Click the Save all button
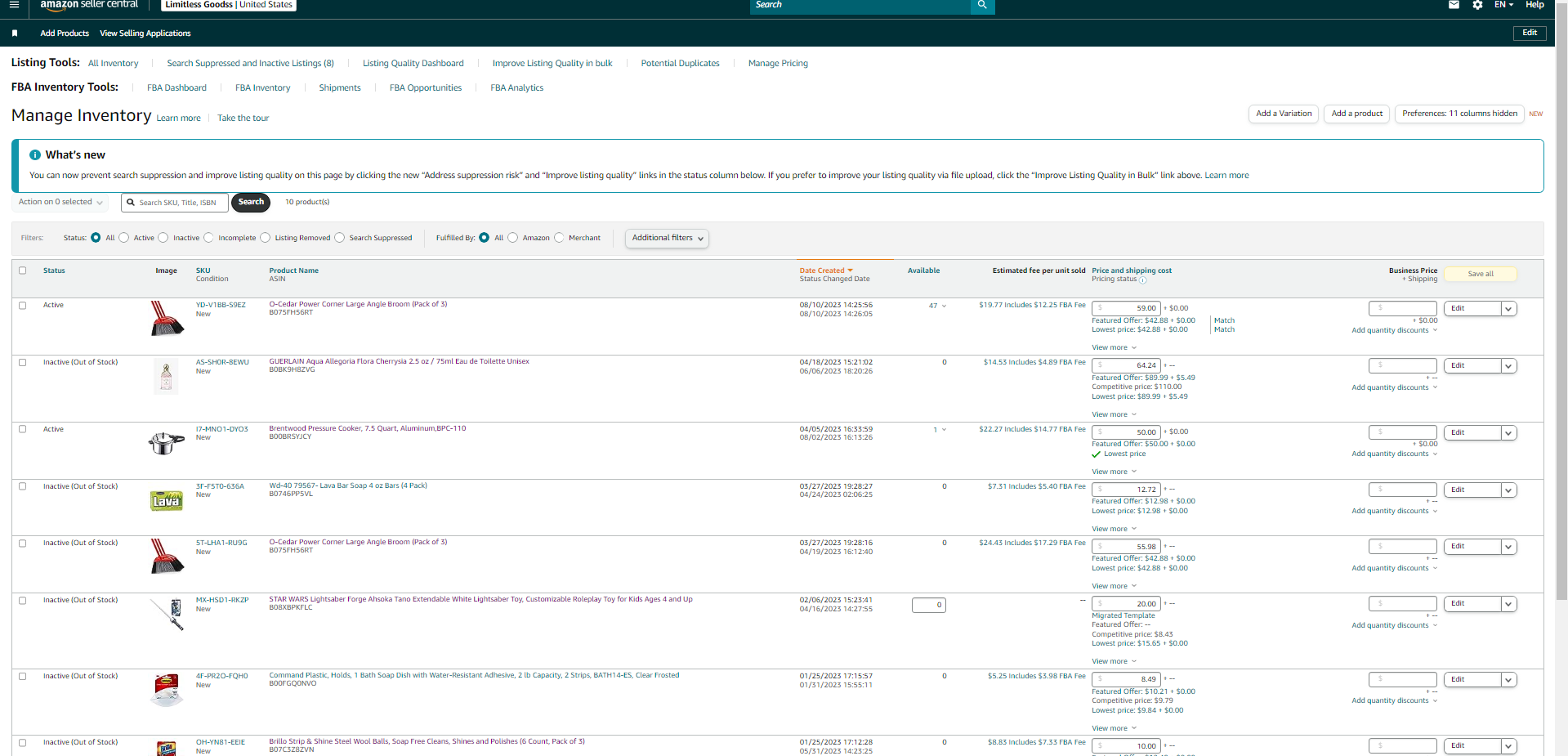 click(1481, 275)
